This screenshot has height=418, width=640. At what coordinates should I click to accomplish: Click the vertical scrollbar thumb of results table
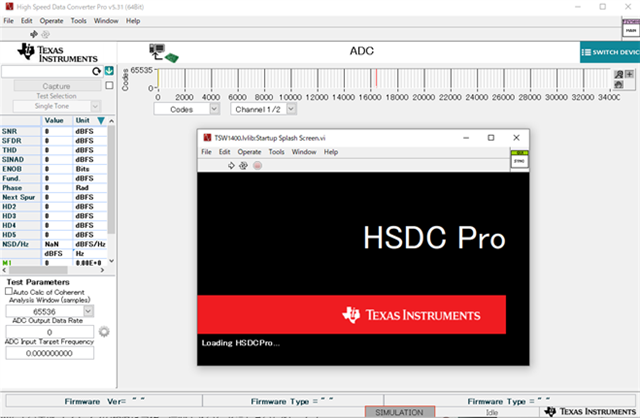(x=111, y=180)
